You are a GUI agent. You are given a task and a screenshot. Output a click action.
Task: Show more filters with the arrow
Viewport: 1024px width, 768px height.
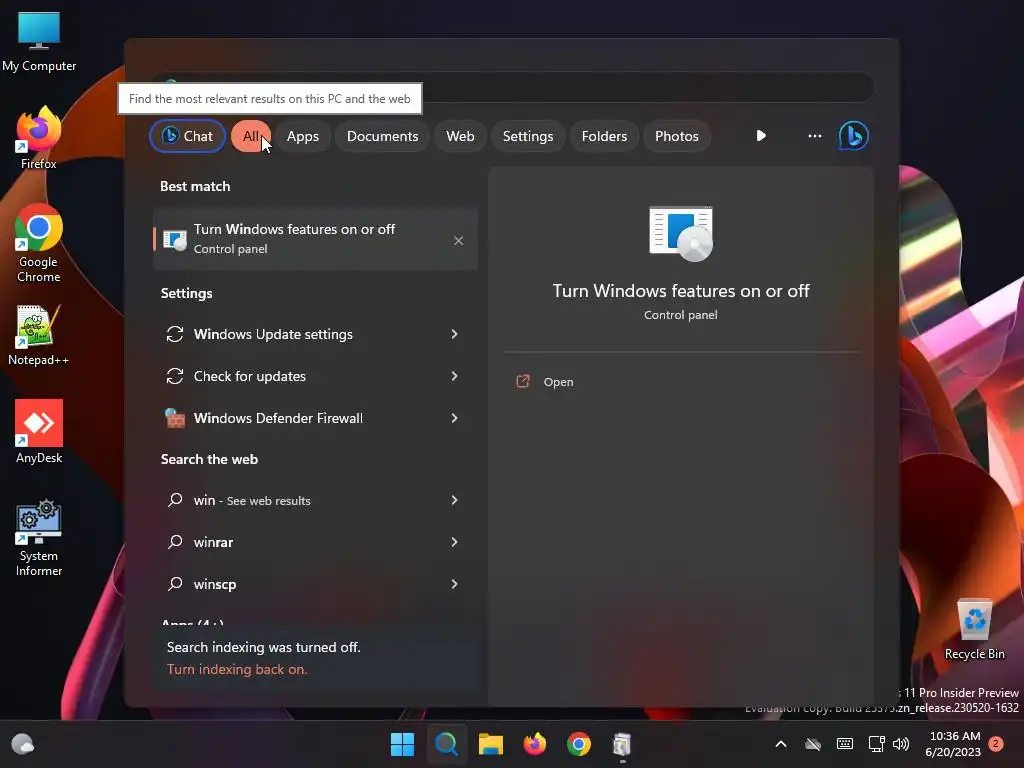[x=761, y=136]
